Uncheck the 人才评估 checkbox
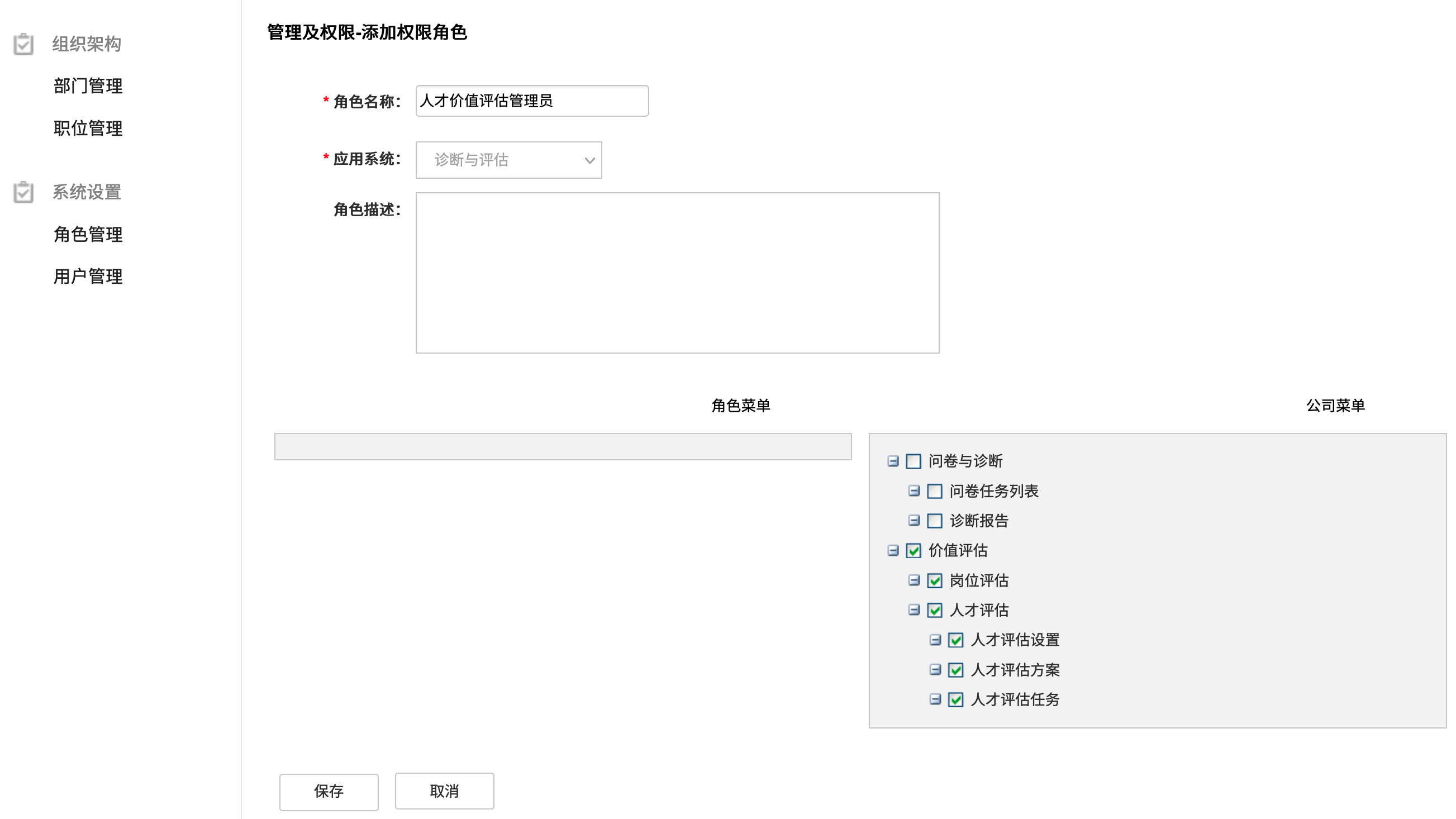Screen dimensions: 1456x819 click(x=935, y=611)
